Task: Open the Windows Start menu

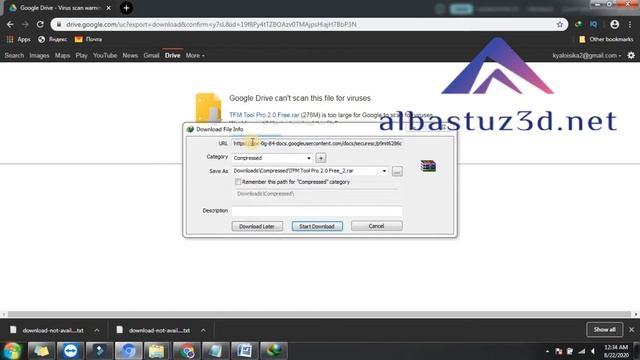Action: click(x=12, y=351)
